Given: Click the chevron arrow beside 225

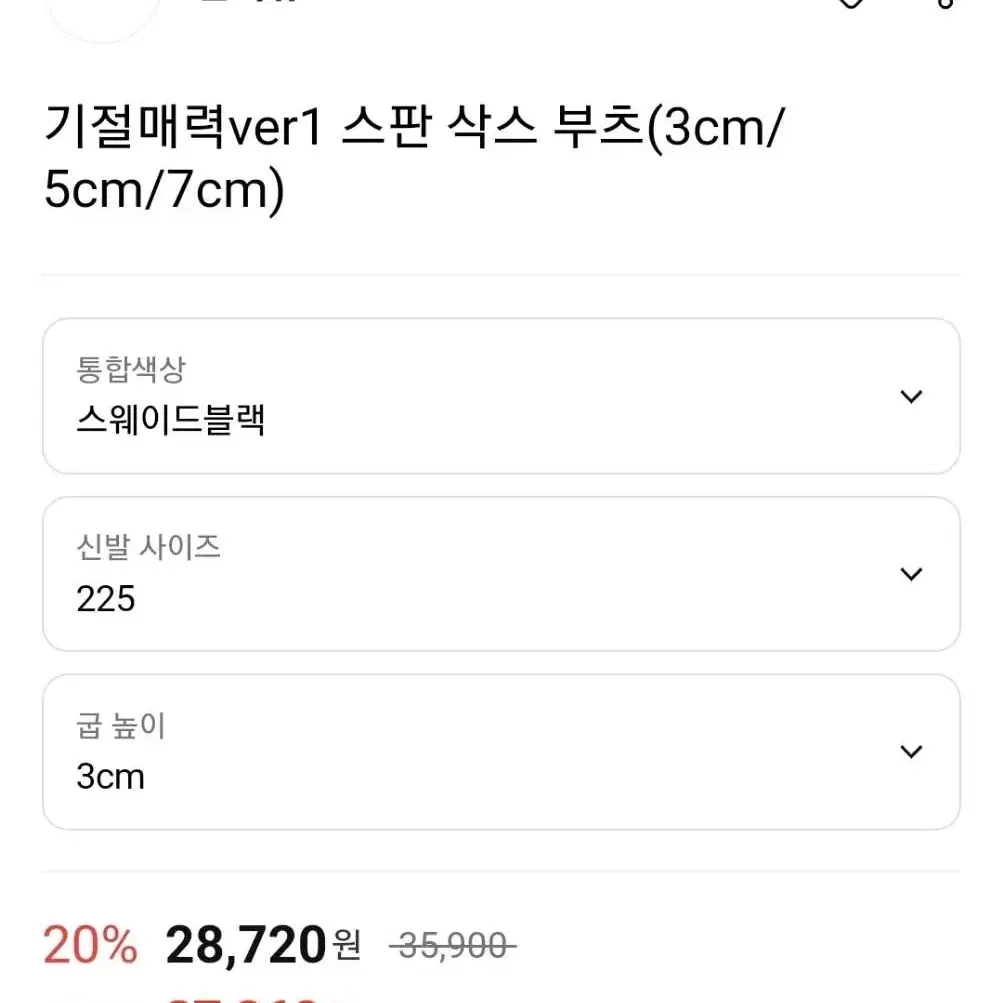Looking at the screenshot, I should (911, 574).
